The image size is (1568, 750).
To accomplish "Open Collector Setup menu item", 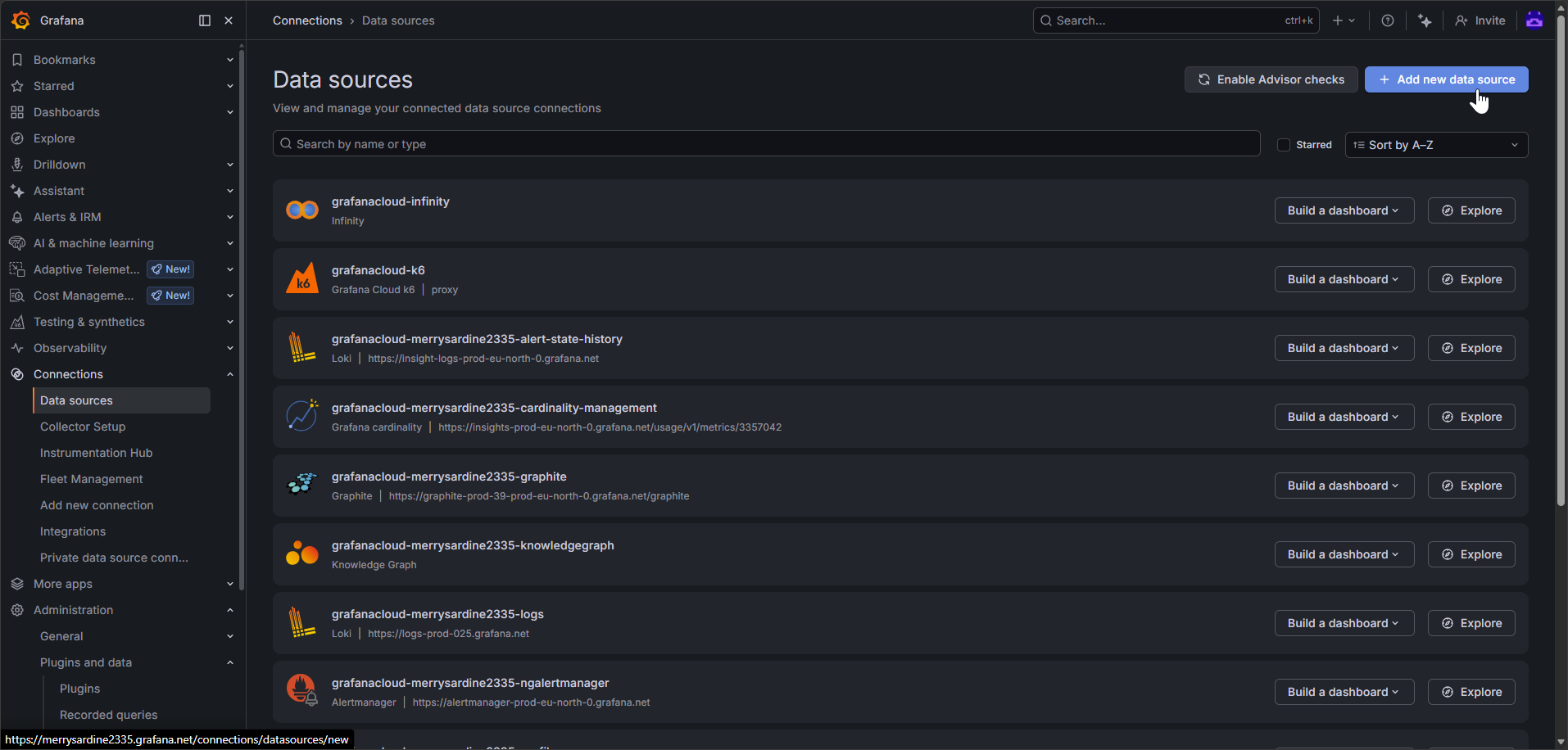I will pos(83,427).
